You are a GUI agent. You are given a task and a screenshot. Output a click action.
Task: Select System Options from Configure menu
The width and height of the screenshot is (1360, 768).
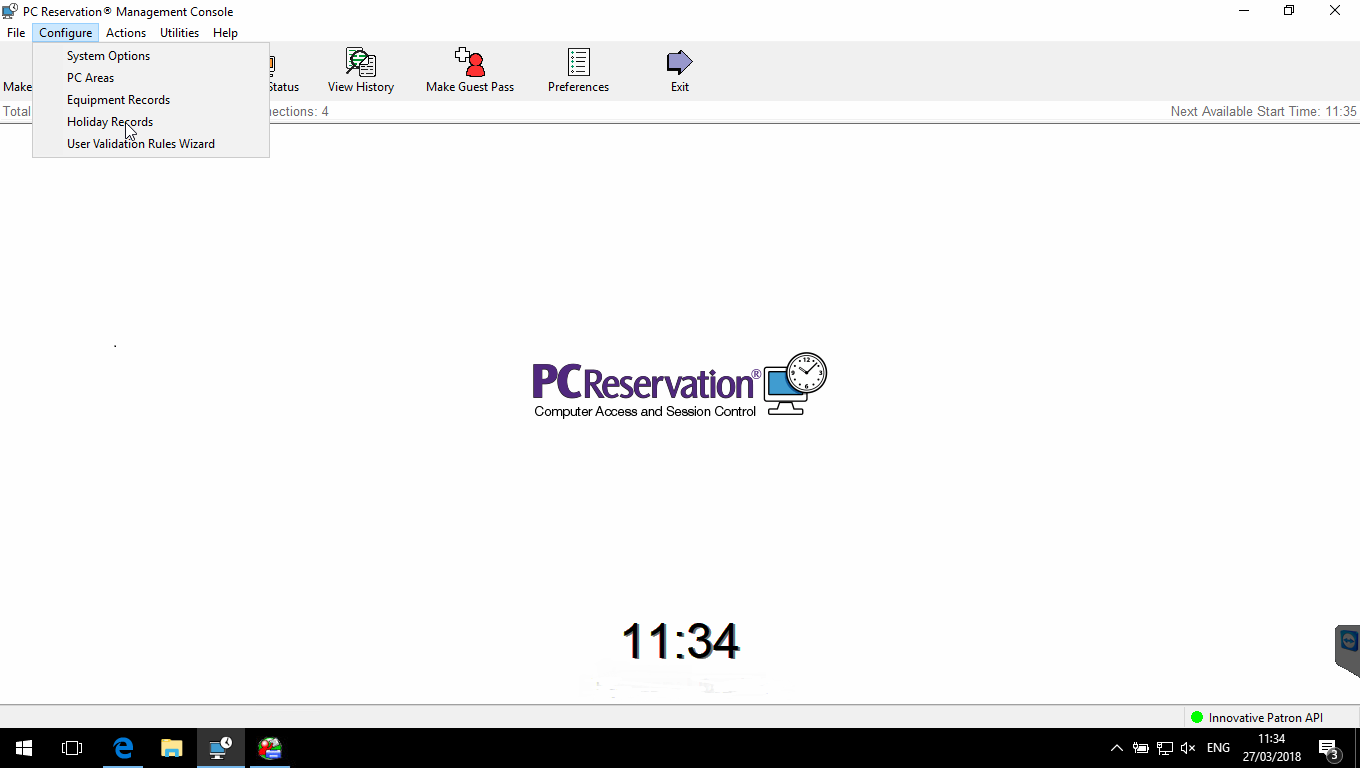[151, 56]
